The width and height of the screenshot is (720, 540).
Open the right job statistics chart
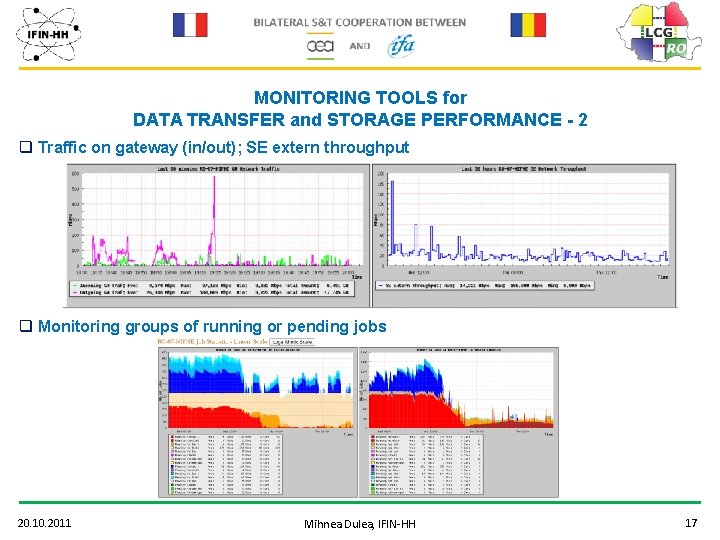point(459,422)
